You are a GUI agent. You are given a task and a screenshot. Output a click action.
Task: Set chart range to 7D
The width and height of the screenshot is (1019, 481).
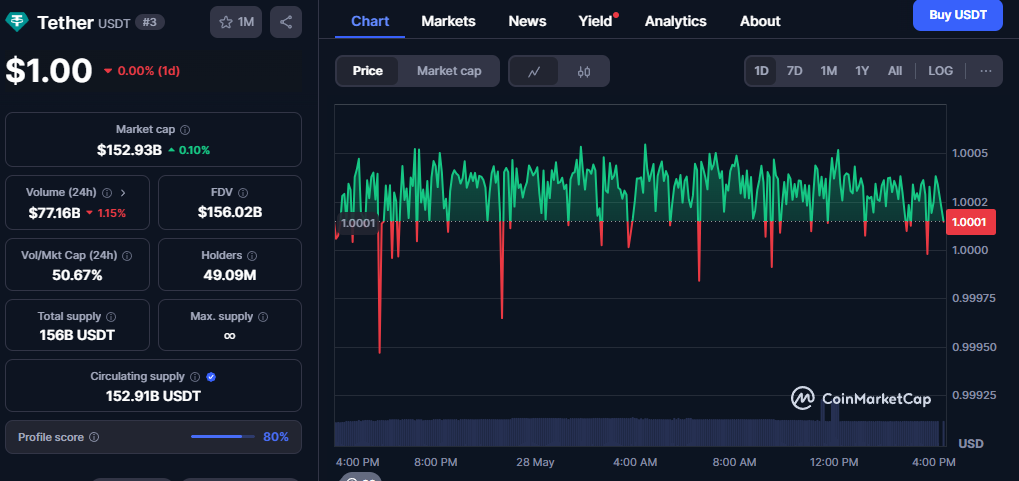pyautogui.click(x=794, y=71)
